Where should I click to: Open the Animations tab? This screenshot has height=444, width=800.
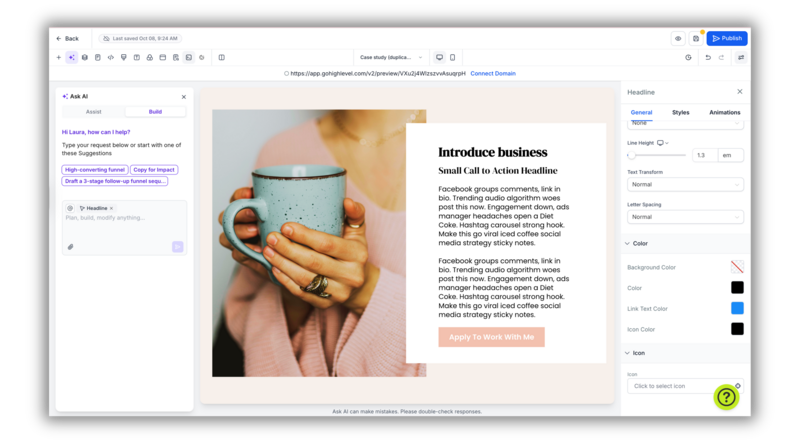[x=724, y=113]
